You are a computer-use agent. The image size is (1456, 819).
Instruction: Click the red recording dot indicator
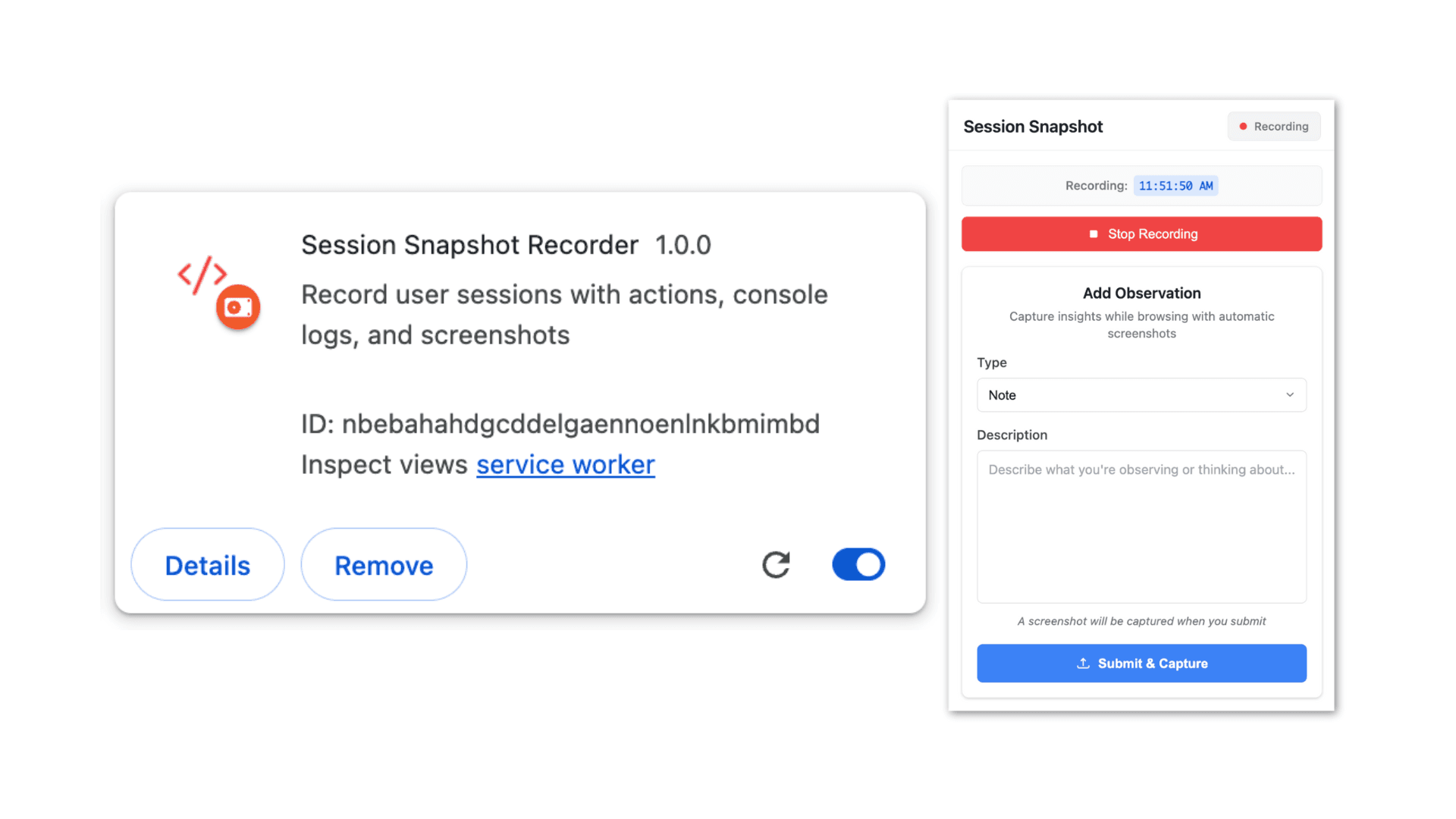click(1243, 127)
